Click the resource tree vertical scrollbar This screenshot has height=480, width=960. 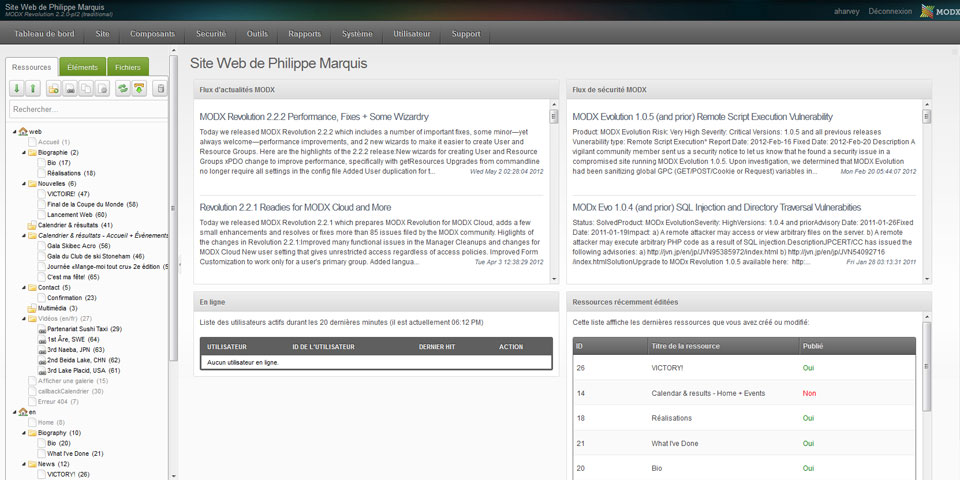[173, 208]
